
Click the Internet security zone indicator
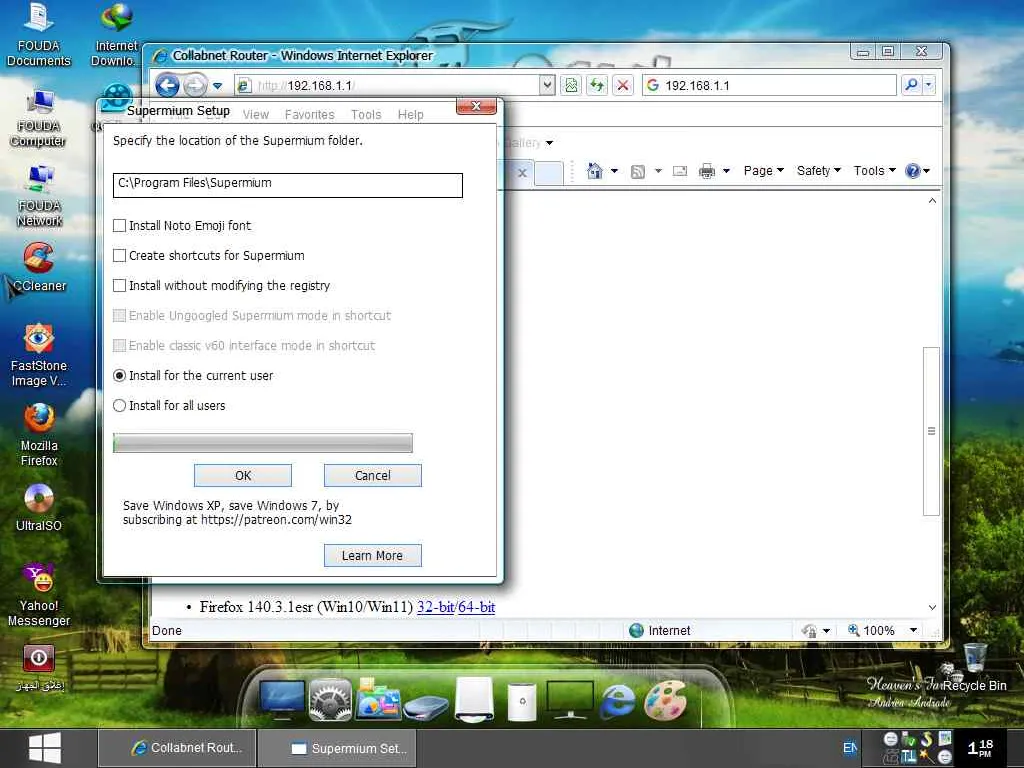point(660,630)
